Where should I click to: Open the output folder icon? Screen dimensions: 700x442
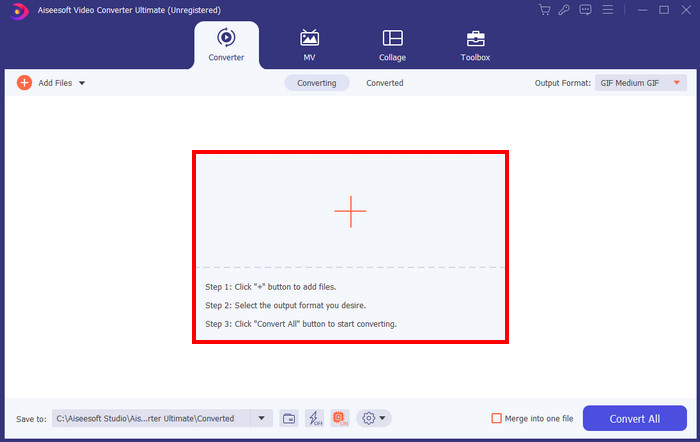(x=289, y=418)
